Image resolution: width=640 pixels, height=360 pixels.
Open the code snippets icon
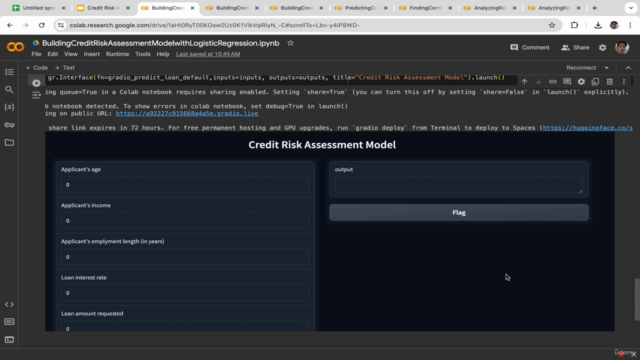click(9, 304)
